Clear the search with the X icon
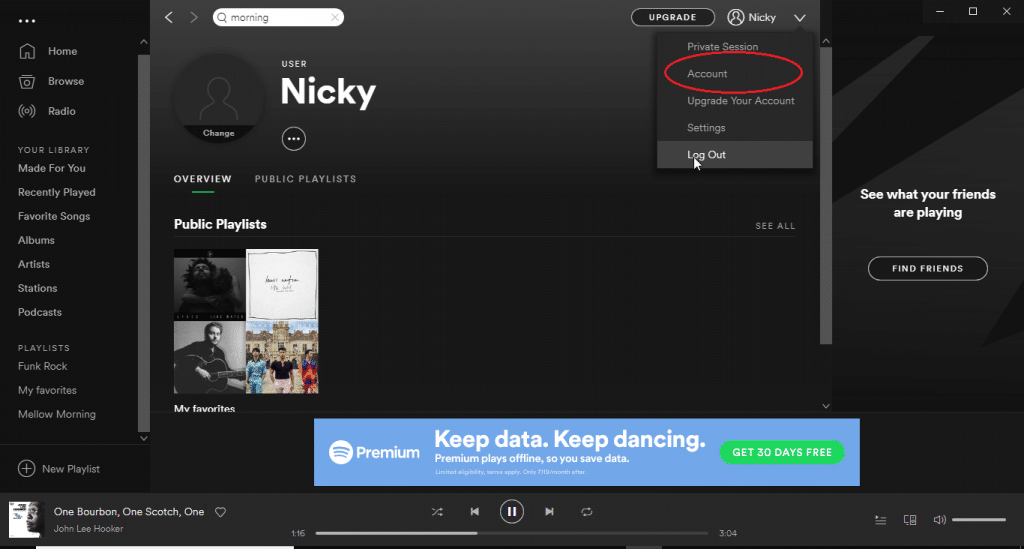This screenshot has width=1024, height=549. [334, 18]
